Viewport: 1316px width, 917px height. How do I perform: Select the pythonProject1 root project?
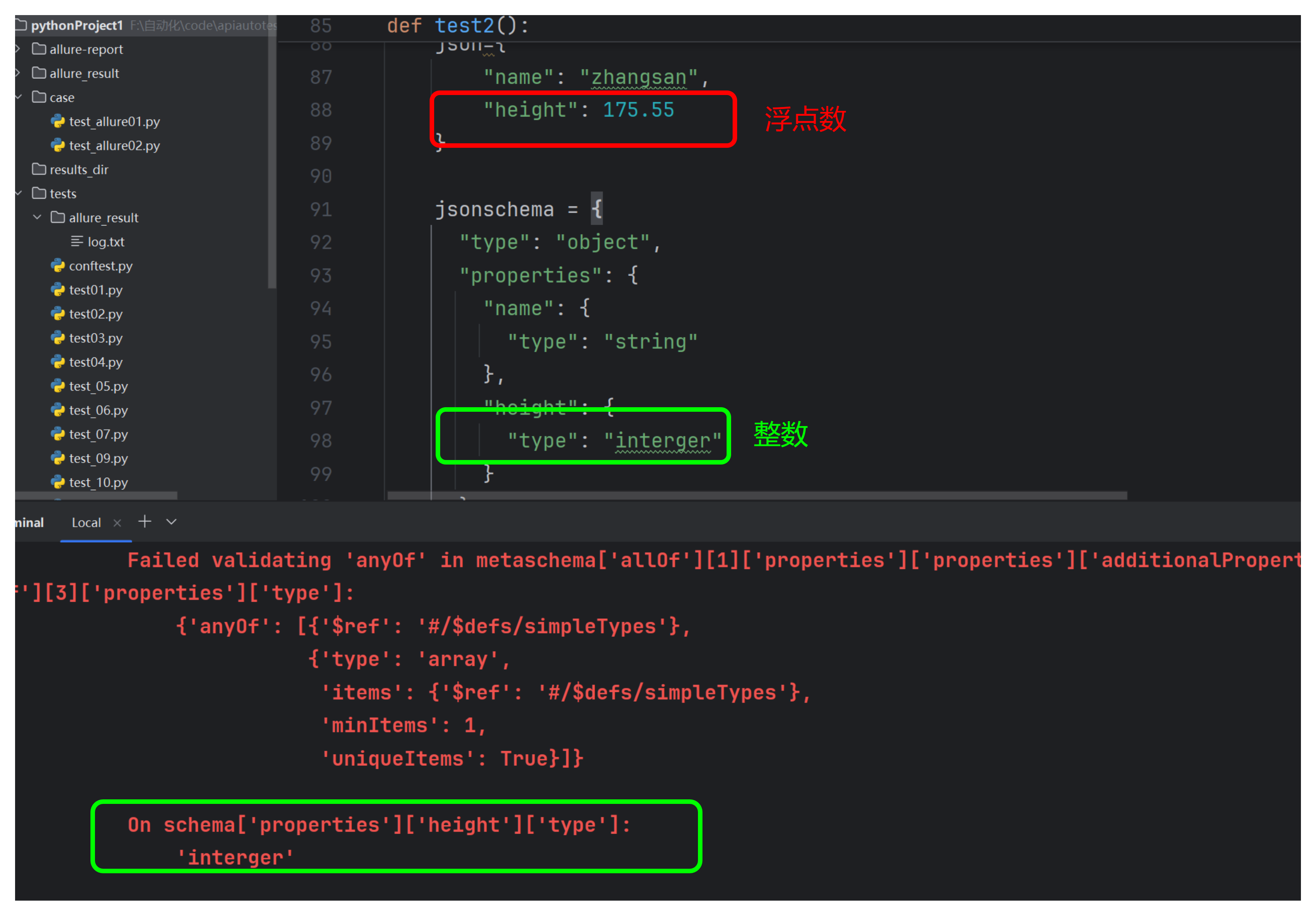(77, 25)
